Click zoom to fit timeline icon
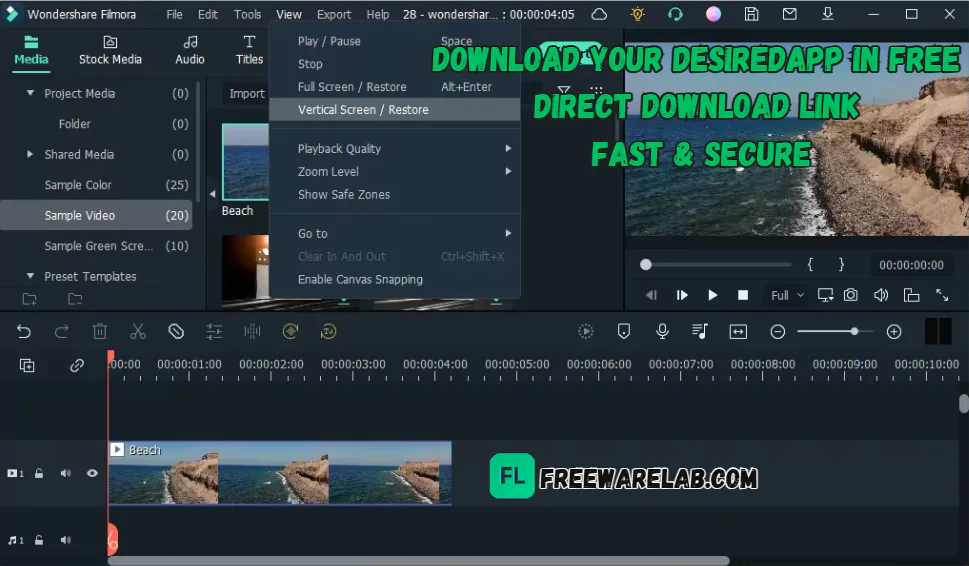This screenshot has height=566, width=969. tap(738, 332)
